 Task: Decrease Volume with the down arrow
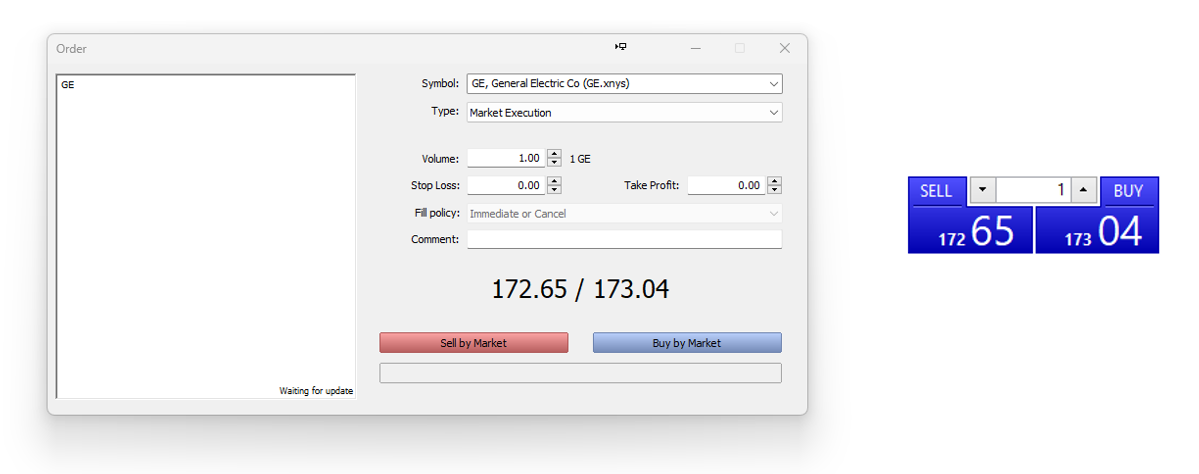[555, 162]
